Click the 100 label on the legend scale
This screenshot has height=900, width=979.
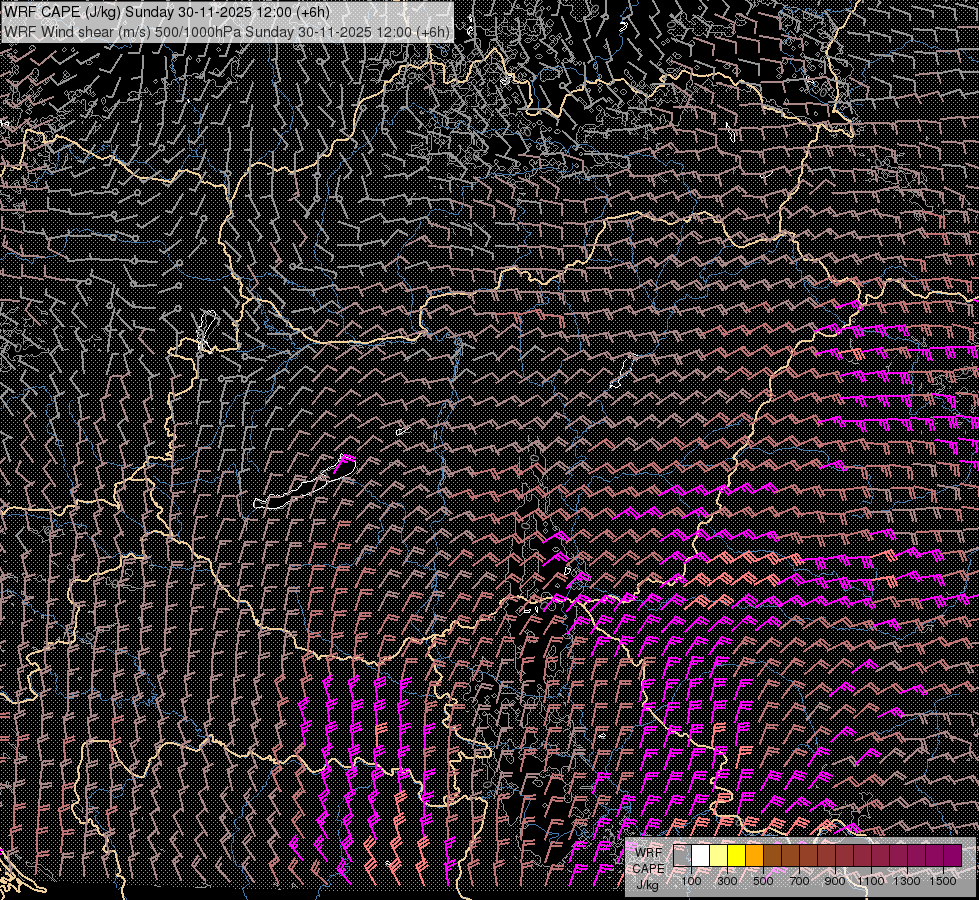point(691,880)
